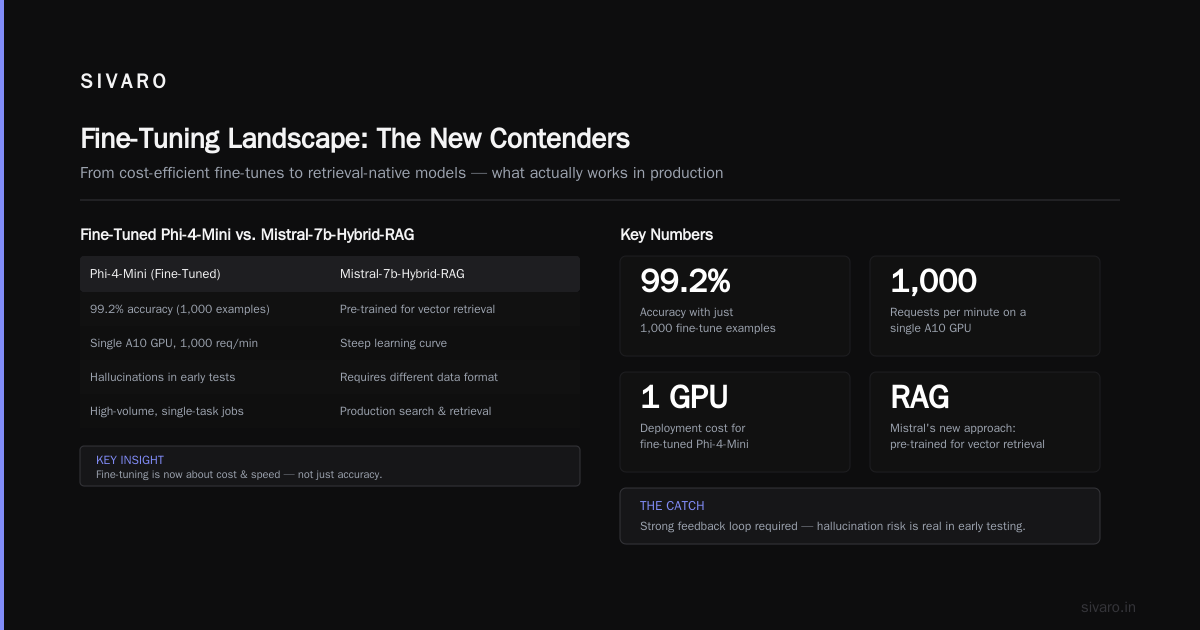Select the subtitle about cost-efficient fine-tunes

click(x=401, y=173)
